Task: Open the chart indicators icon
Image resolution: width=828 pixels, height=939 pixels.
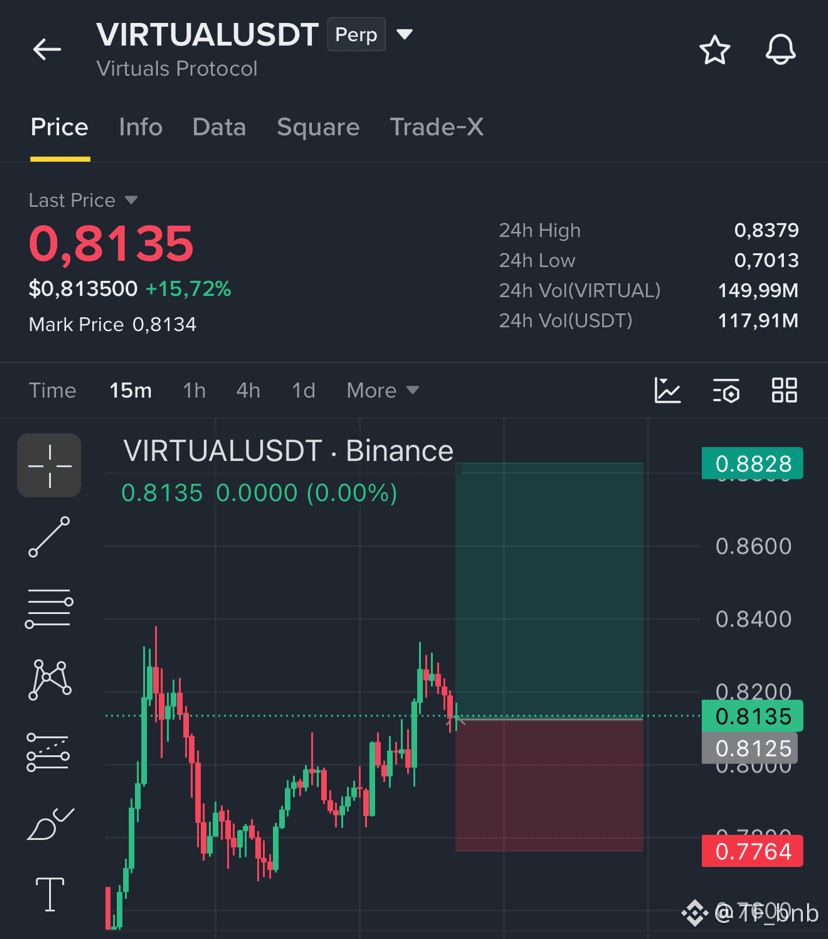Action: 668,390
